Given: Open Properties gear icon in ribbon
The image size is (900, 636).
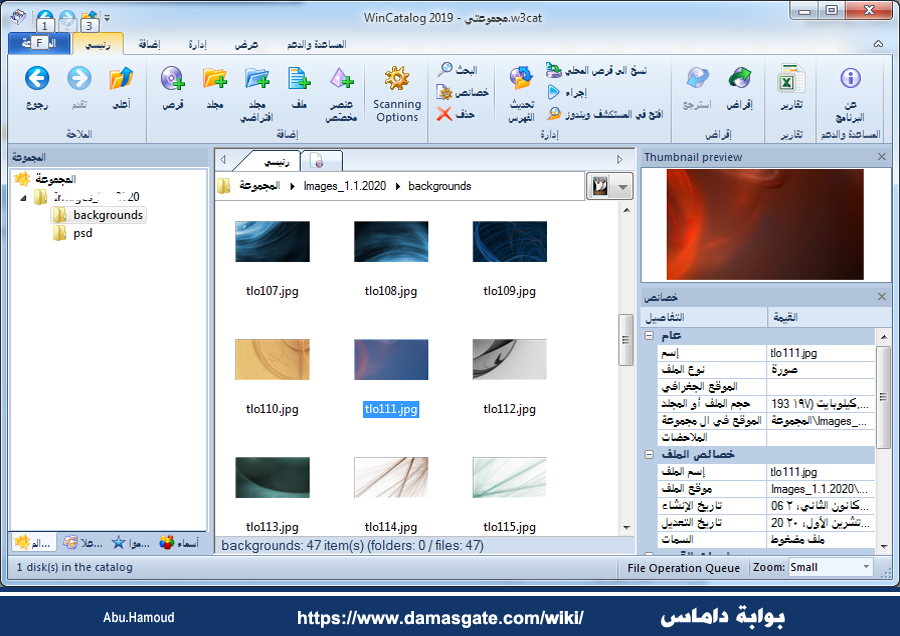Looking at the screenshot, I should click(x=445, y=92).
